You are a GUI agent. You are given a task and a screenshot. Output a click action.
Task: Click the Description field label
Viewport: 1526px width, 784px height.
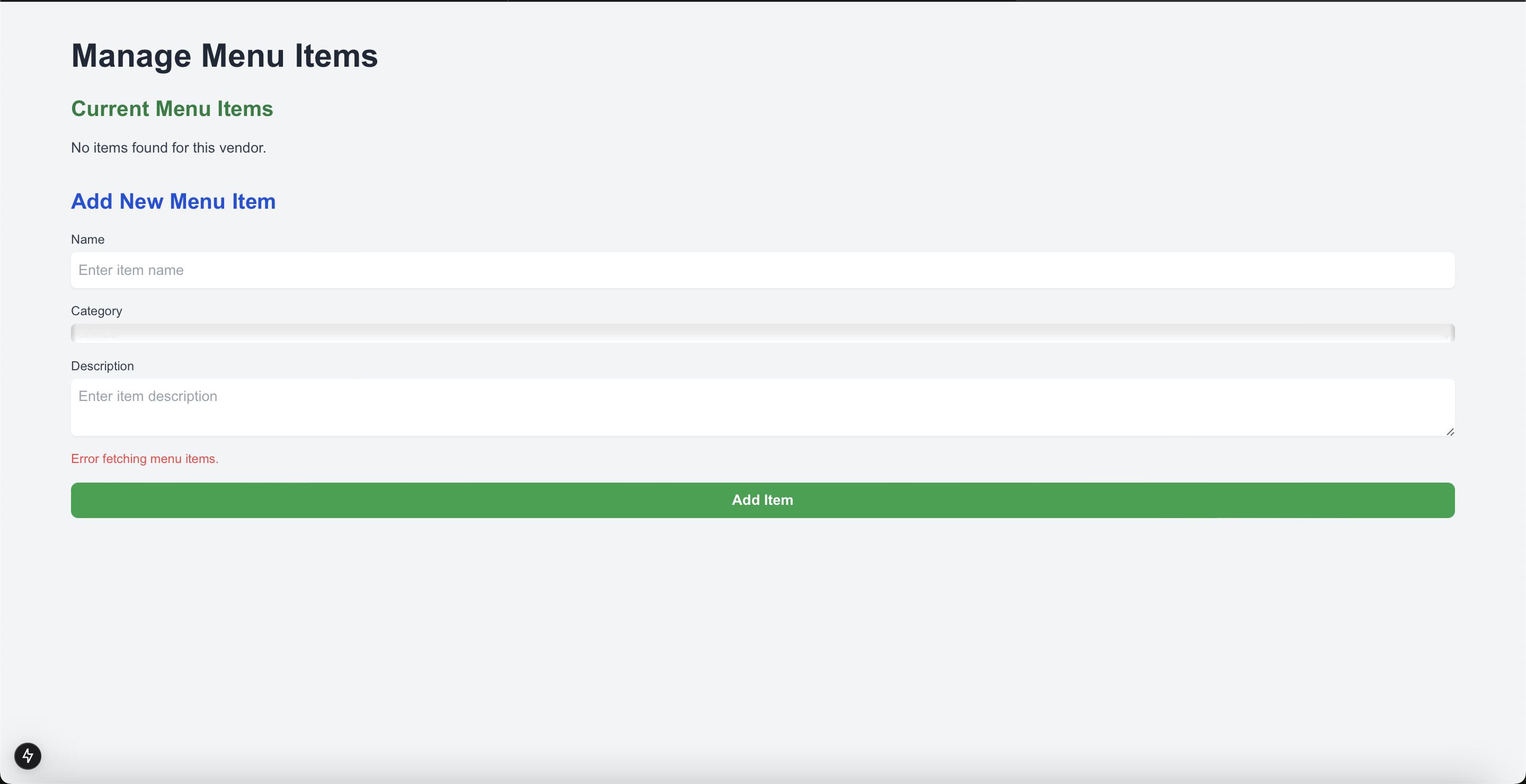click(x=102, y=366)
